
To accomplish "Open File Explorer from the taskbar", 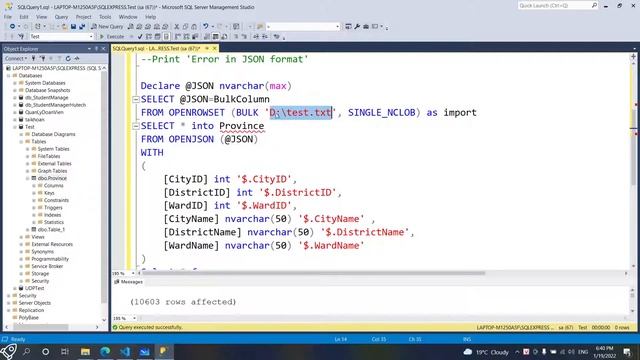I will point(85,351).
